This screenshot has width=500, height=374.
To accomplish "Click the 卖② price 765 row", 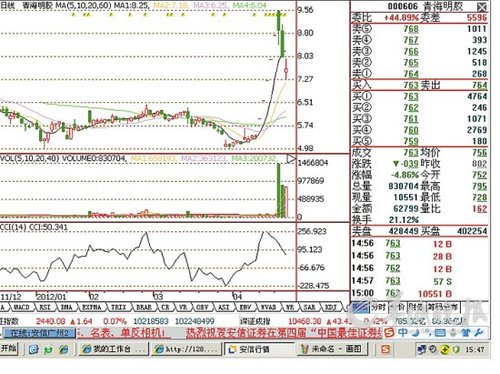I will 420,63.
